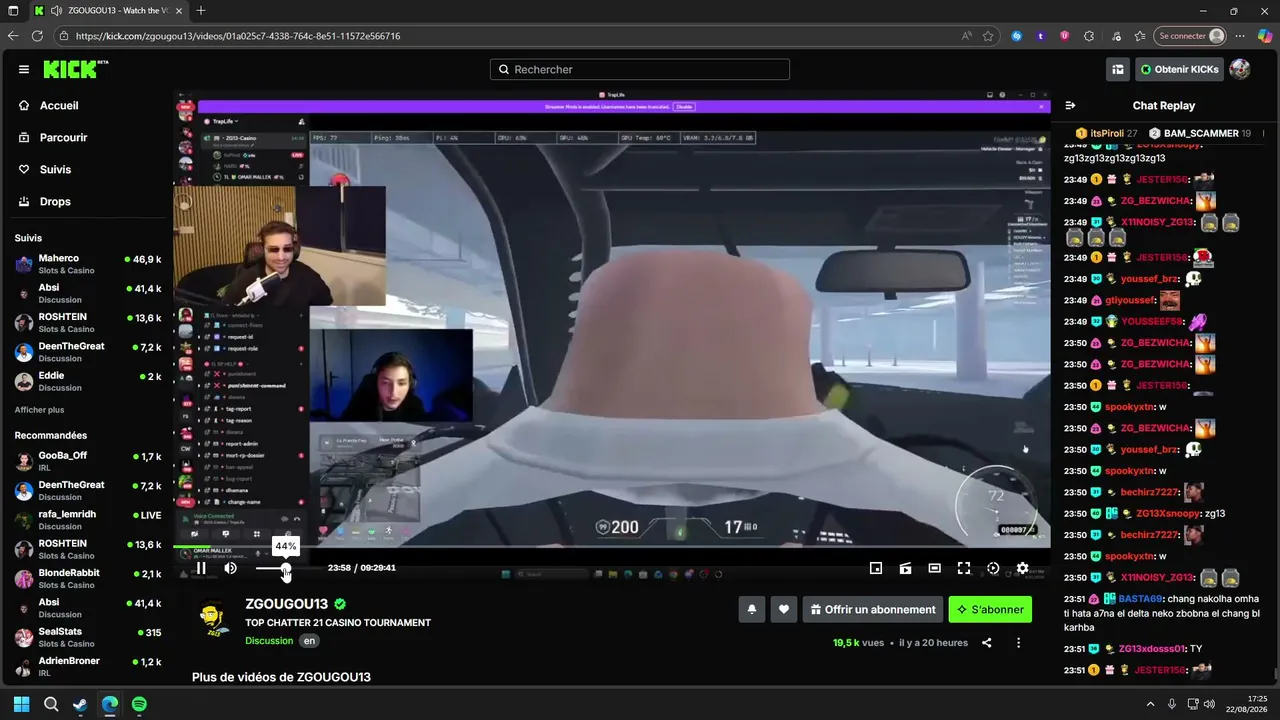The image size is (1280, 720).
Task: Click the Rechercher search field
Action: [x=640, y=69]
